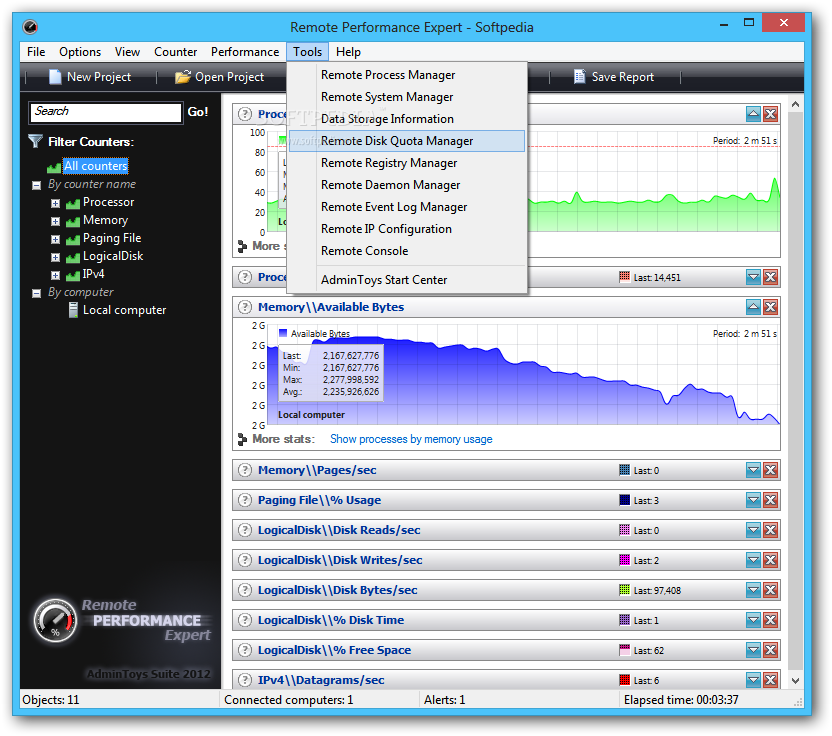Viewport: 832px width, 736px height.
Task: Click the Remote Performance Expert title bar icon
Action: click(x=30, y=27)
